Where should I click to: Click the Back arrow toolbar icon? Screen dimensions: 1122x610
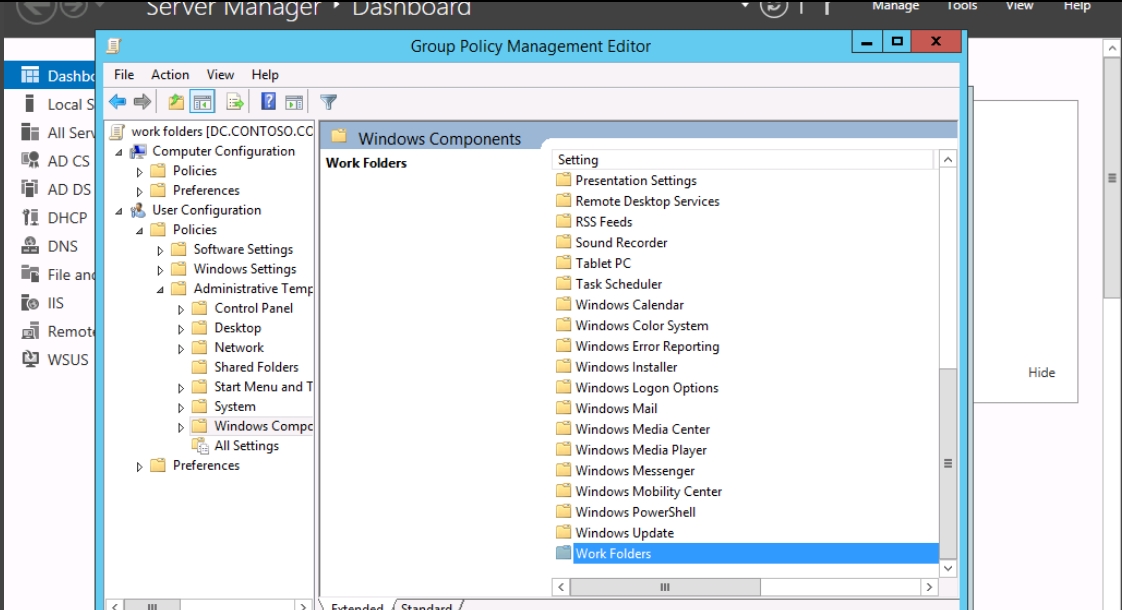tap(117, 102)
